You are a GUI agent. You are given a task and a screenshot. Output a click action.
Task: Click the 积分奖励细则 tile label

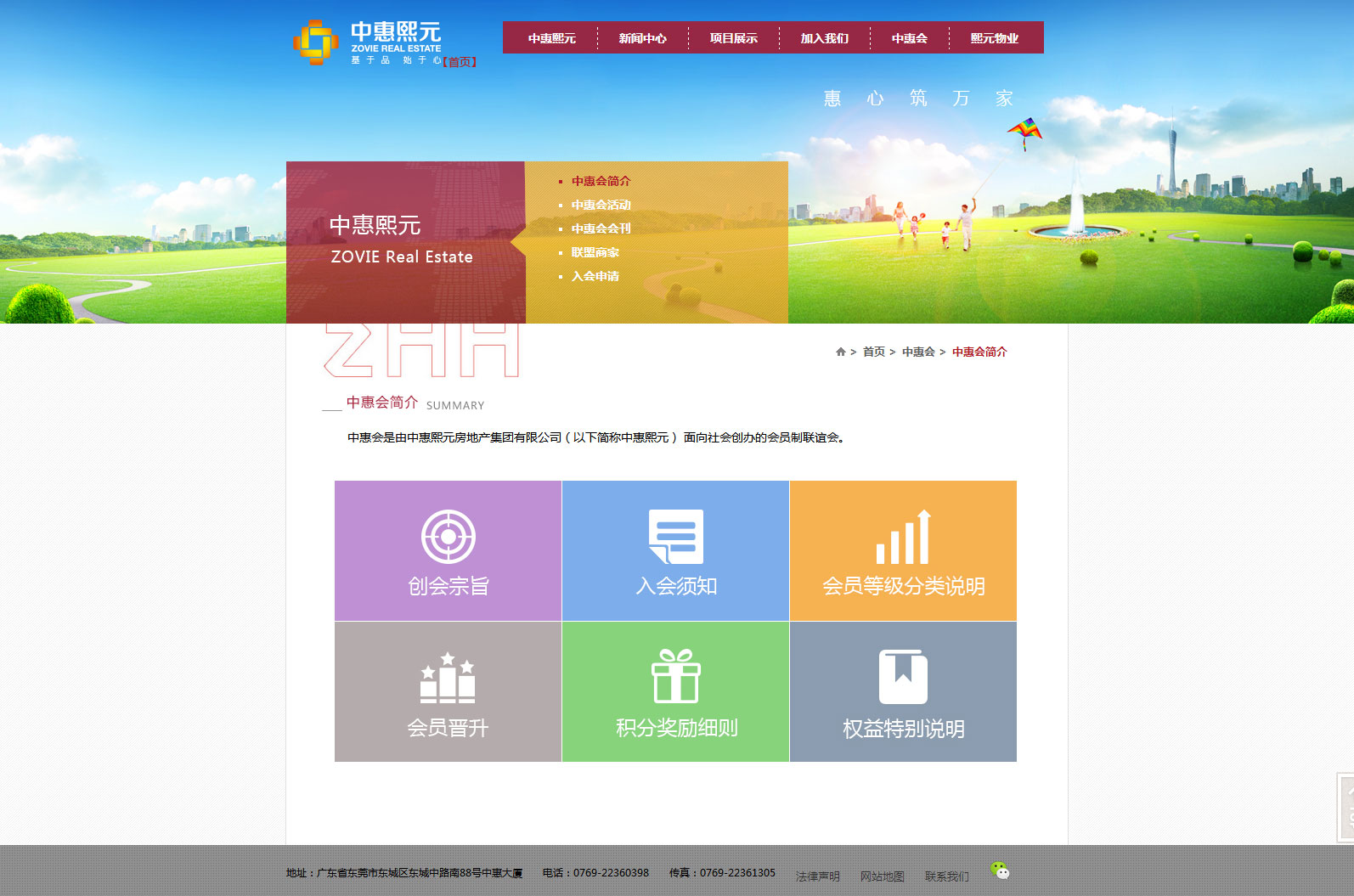pyautogui.click(x=676, y=728)
